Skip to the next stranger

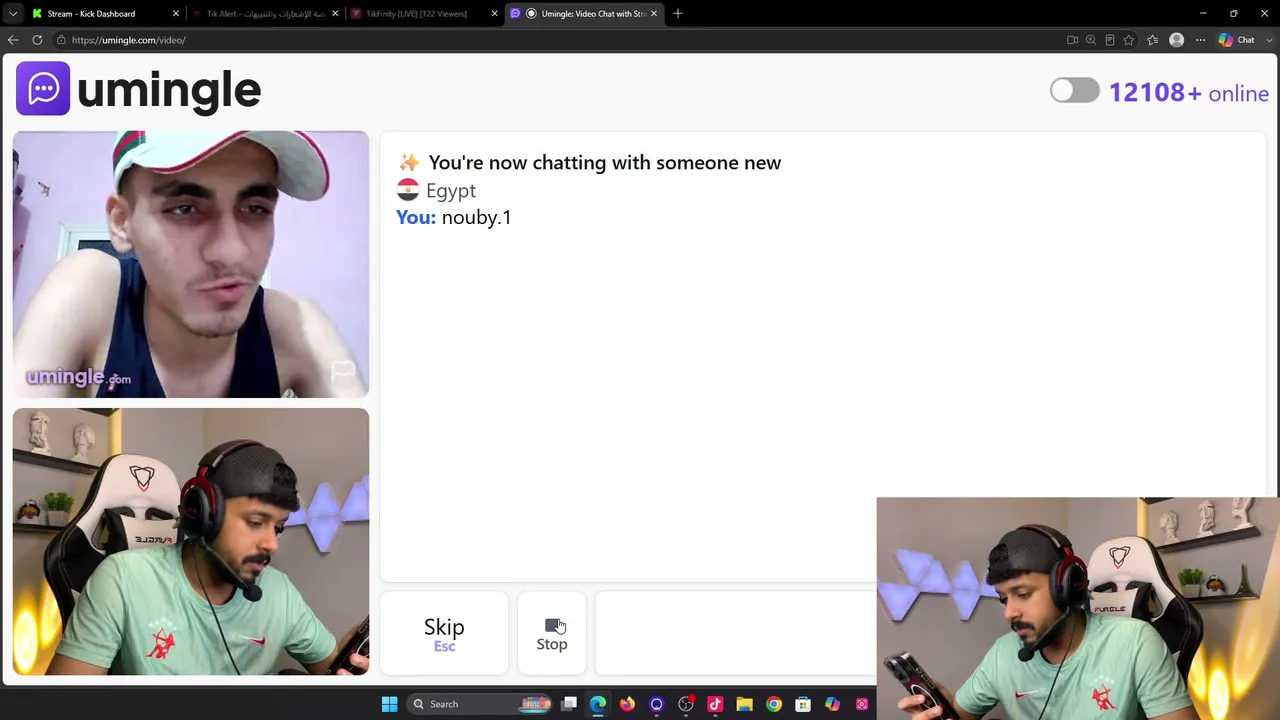444,634
